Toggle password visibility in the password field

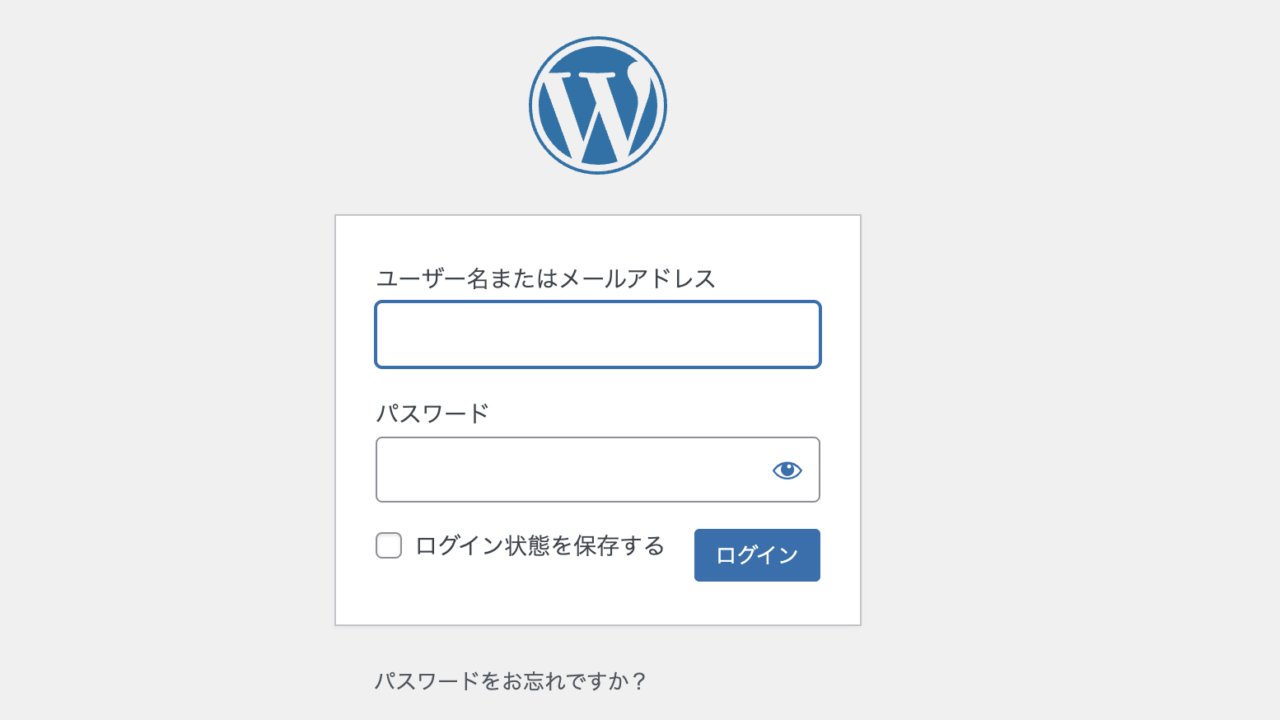pos(787,470)
